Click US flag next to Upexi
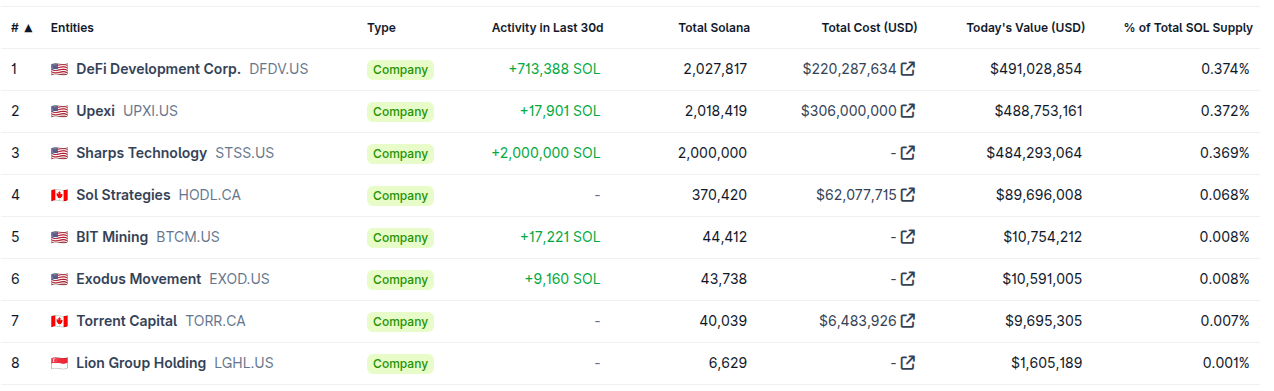1274x391 pixels. [59, 112]
